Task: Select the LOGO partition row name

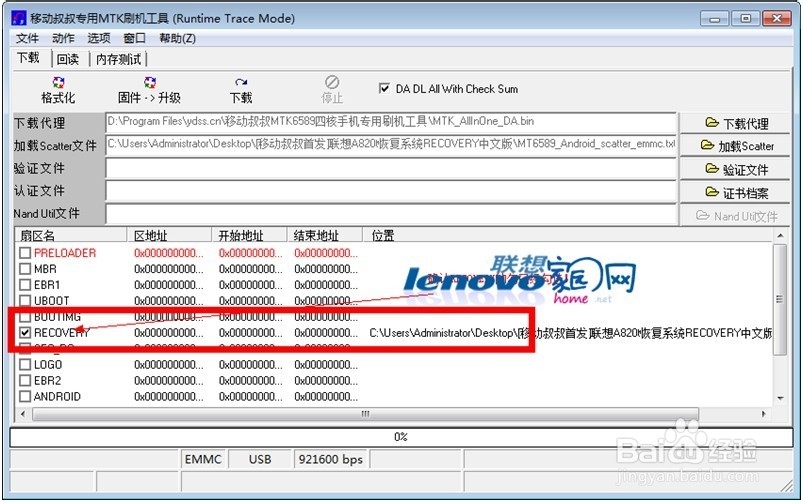Action: (x=48, y=365)
